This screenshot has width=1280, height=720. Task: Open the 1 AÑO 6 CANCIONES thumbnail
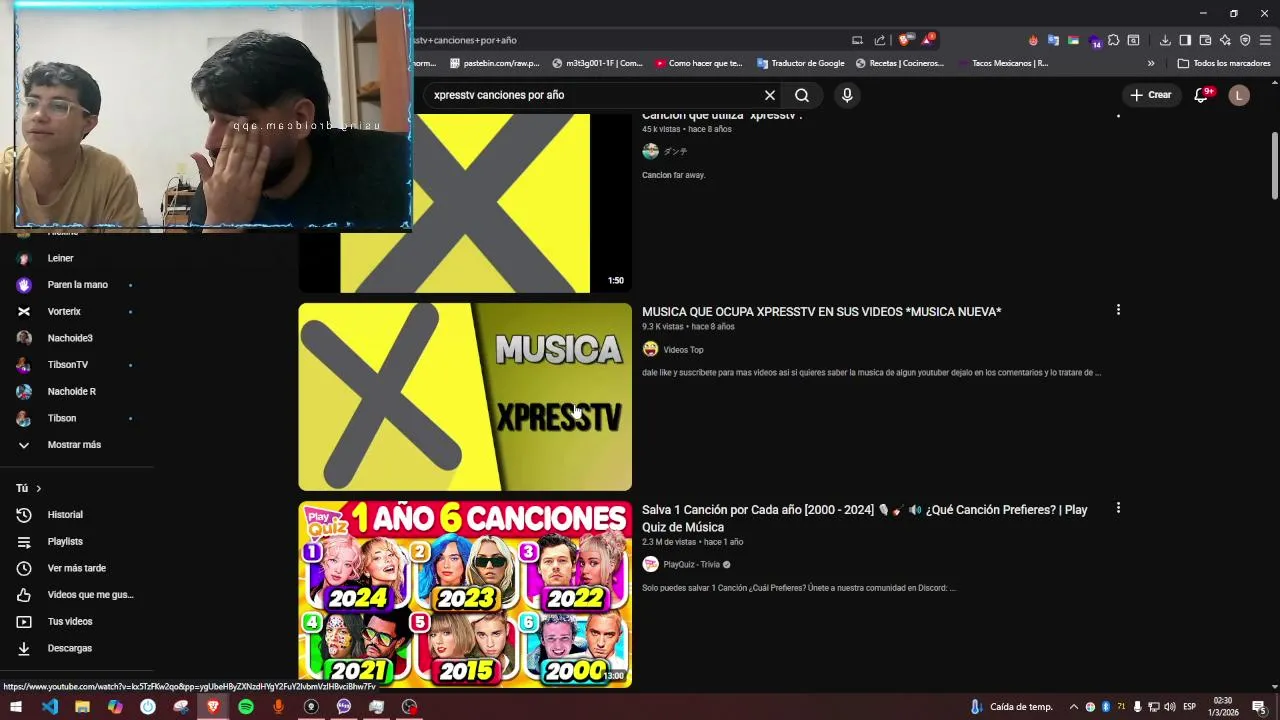pos(465,594)
